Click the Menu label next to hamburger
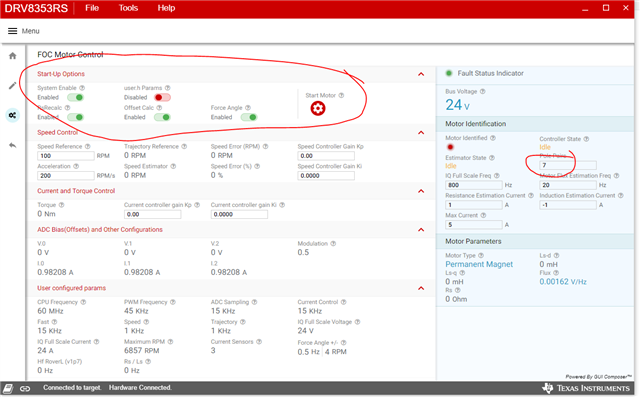Viewport: 640px width, 397px height. pos(31,31)
